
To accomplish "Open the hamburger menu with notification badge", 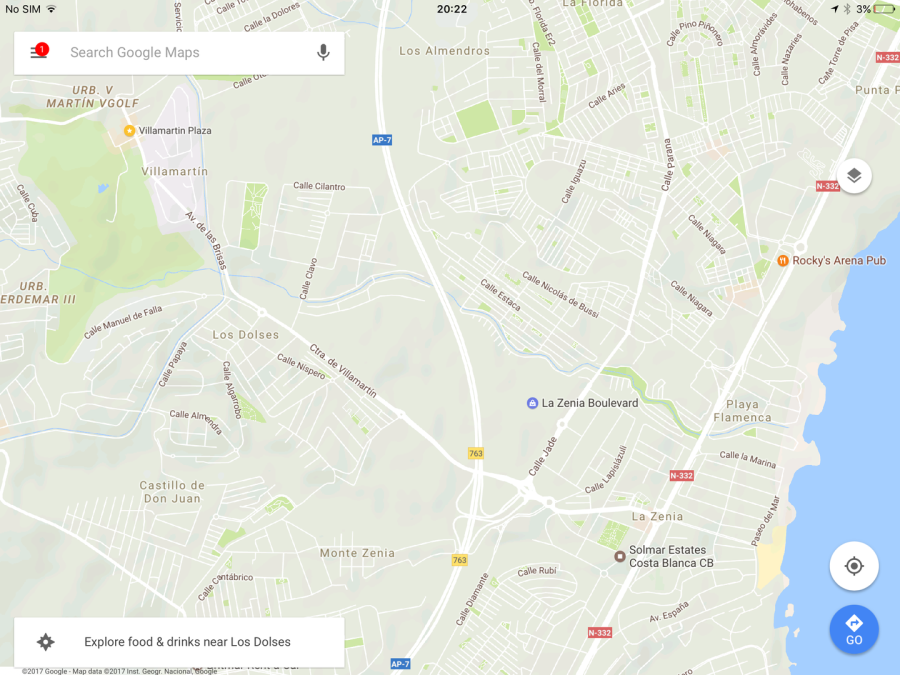I will click(x=39, y=52).
